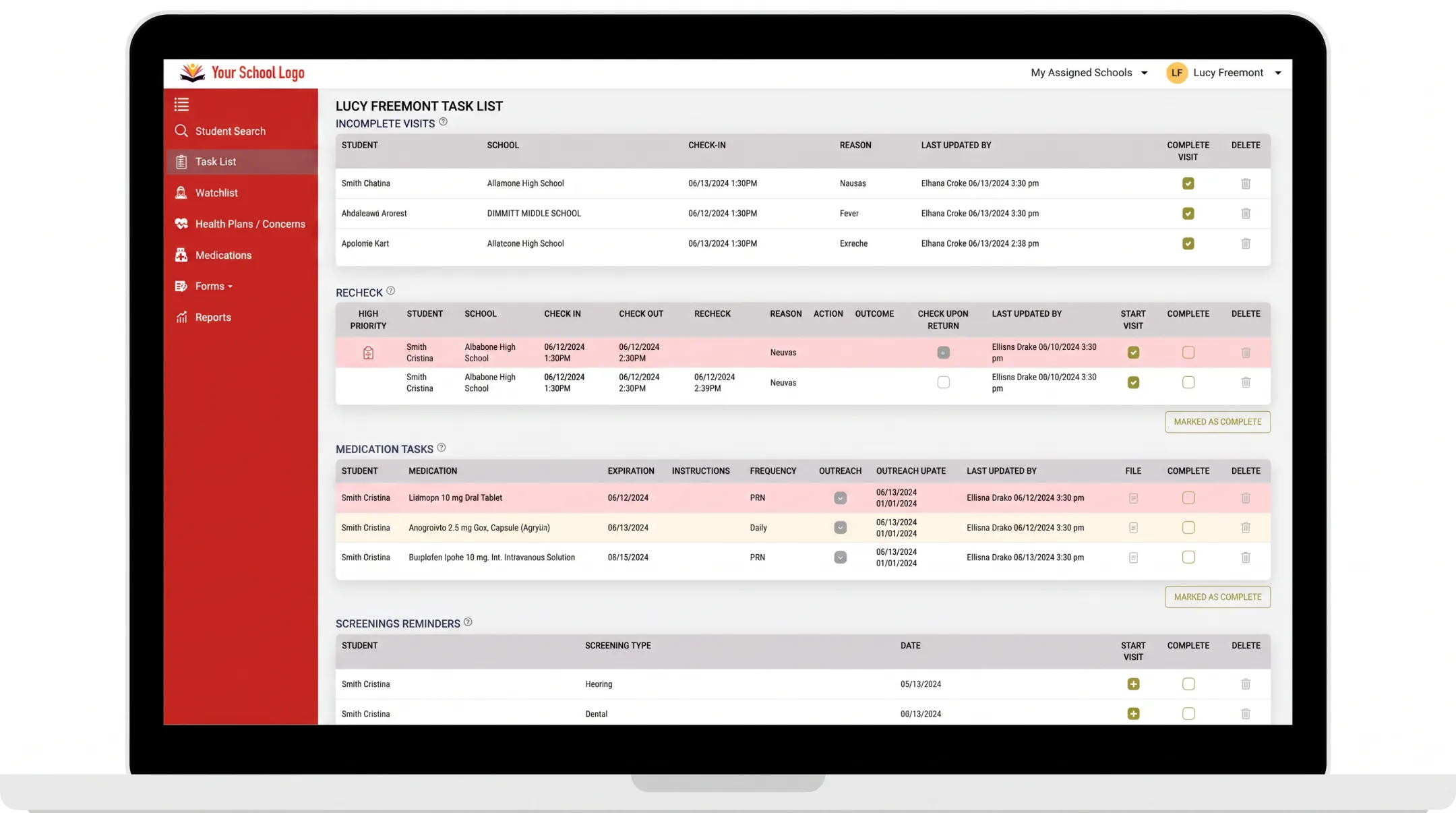Expand outreach dropdown for Lidmopn tablet

840,498
